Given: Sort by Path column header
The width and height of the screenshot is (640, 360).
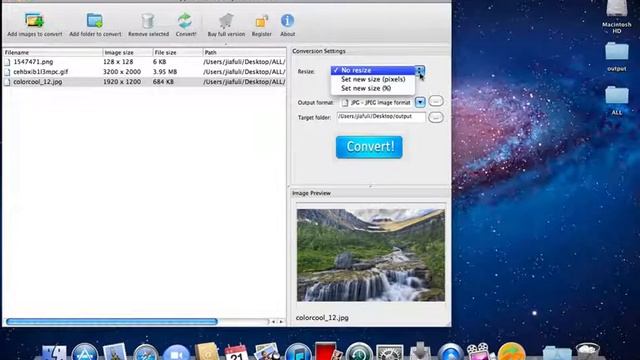Looking at the screenshot, I should [244, 53].
